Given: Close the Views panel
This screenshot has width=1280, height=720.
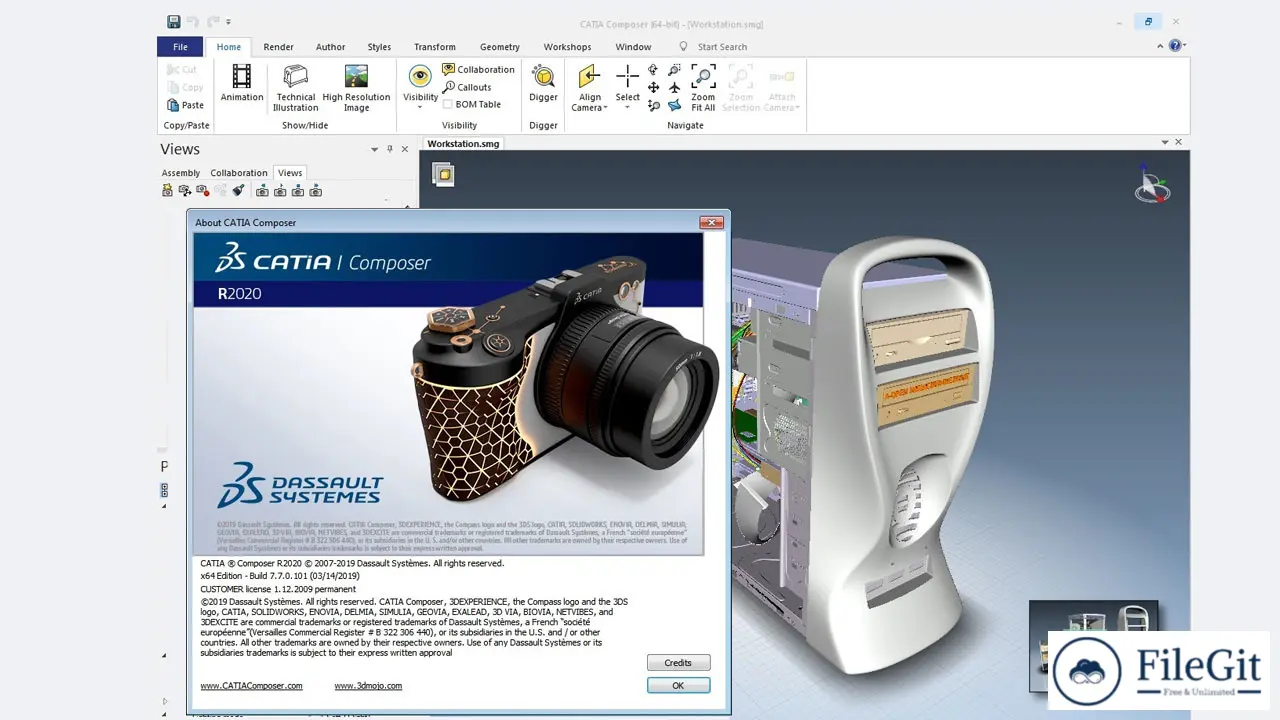Looking at the screenshot, I should click(405, 149).
